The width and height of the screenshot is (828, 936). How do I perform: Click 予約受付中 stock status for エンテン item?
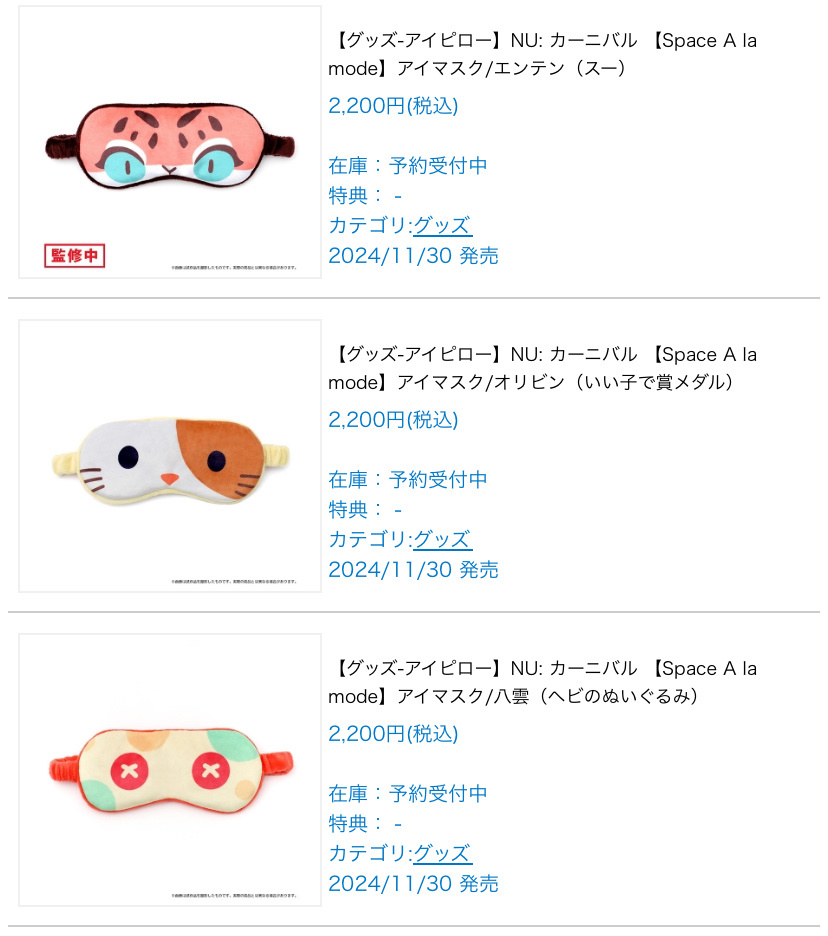(438, 165)
